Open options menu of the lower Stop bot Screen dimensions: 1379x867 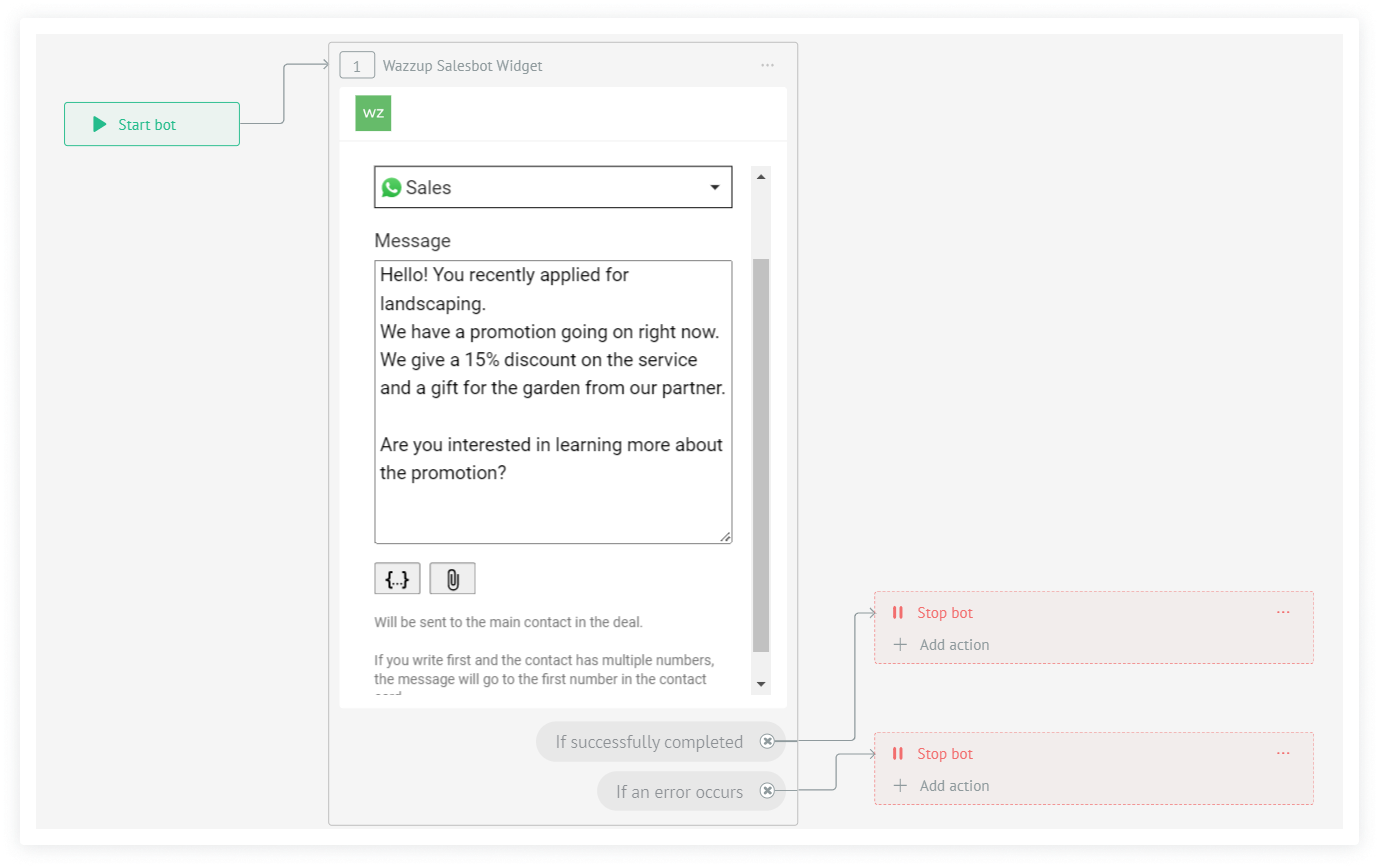click(1283, 753)
